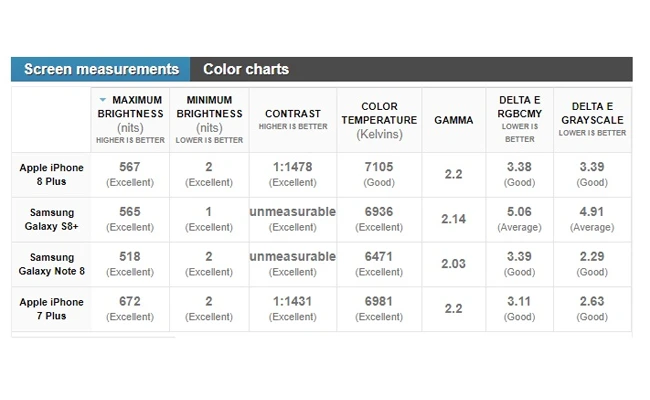The width and height of the screenshot is (650, 400).
Task: Click the Gamma column header
Action: click(453, 119)
